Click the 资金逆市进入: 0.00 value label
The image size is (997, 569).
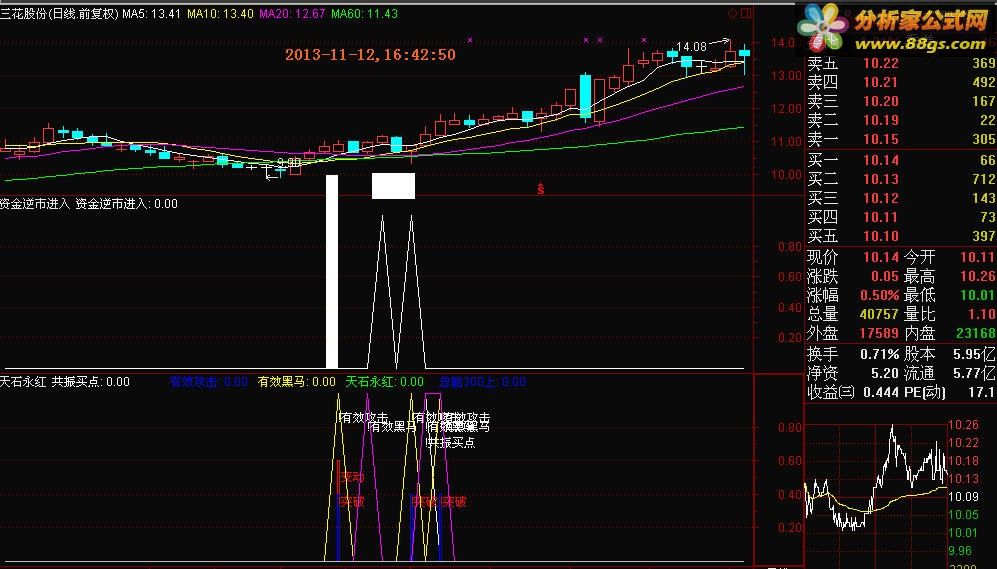pos(127,204)
